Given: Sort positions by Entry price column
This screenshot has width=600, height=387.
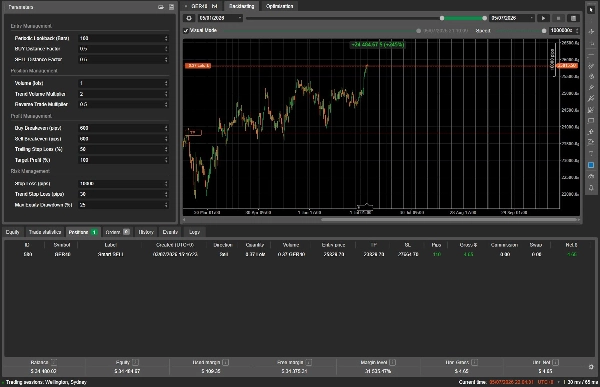Looking at the screenshot, I should (333, 245).
